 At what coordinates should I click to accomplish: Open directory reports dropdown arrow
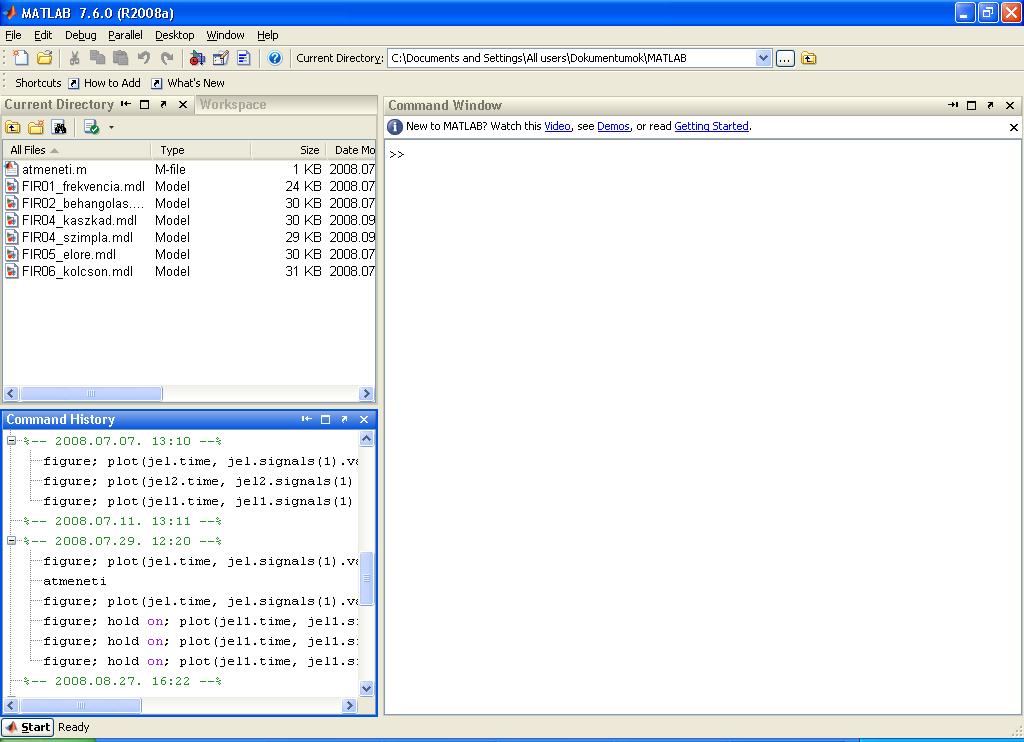click(x=111, y=127)
